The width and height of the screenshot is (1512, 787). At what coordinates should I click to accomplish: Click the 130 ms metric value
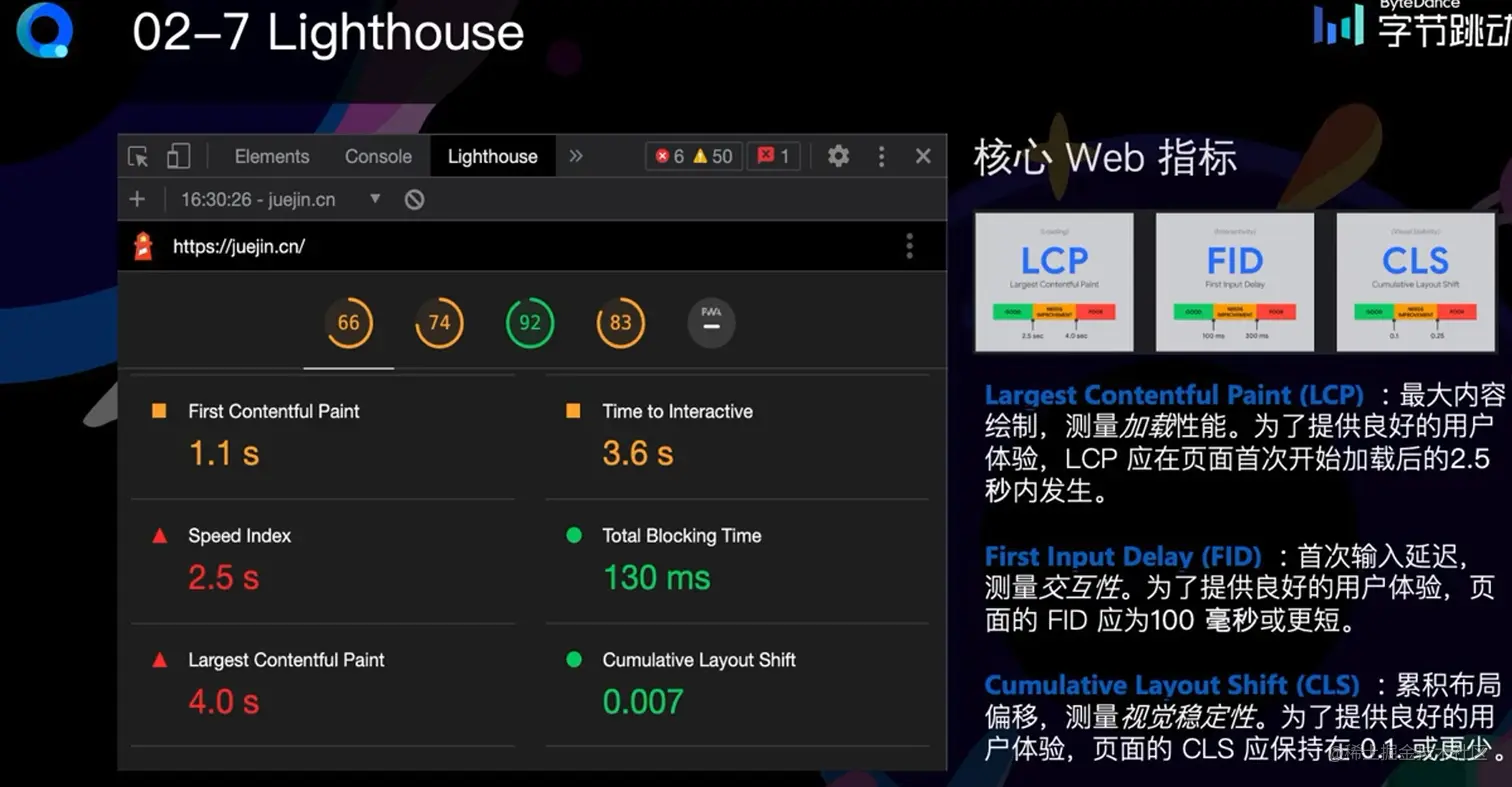657,578
